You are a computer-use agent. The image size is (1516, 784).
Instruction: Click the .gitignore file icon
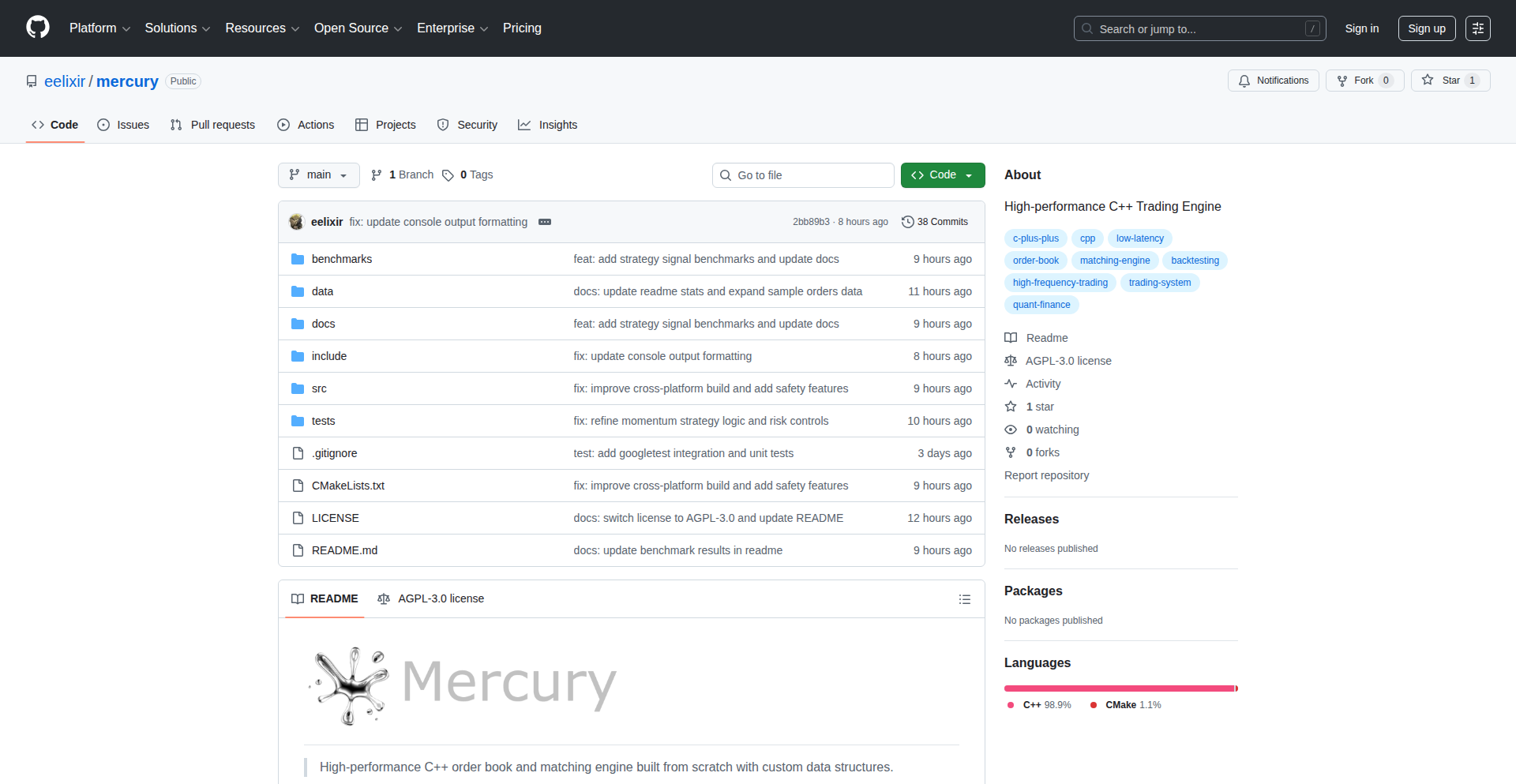click(298, 453)
